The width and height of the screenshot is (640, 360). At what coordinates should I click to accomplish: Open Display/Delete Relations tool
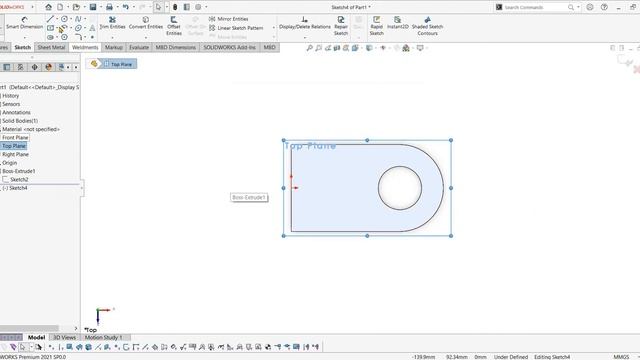click(x=304, y=23)
